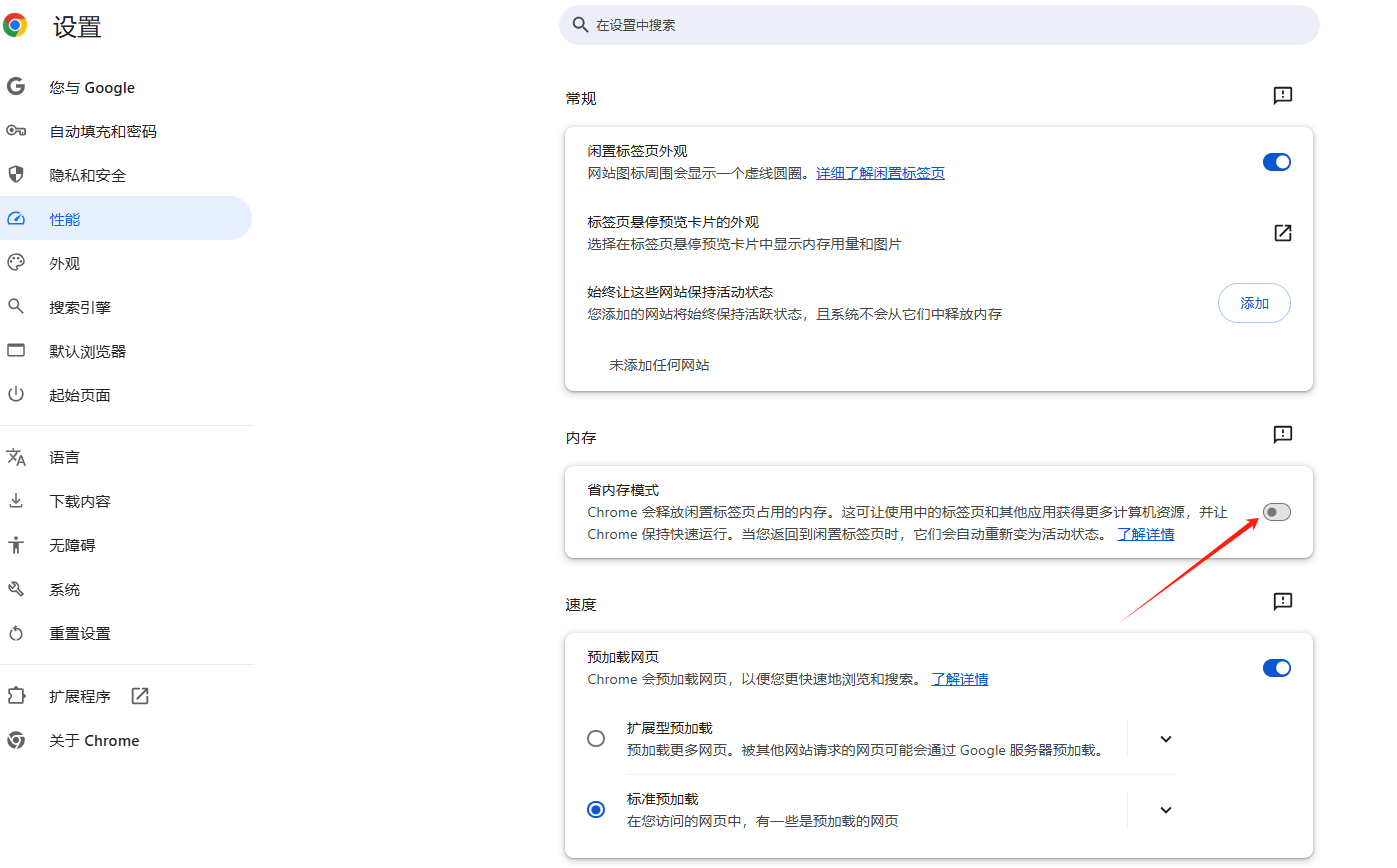1397x868 pixels.
Task: Click the 速度 section heading
Action: point(581,604)
